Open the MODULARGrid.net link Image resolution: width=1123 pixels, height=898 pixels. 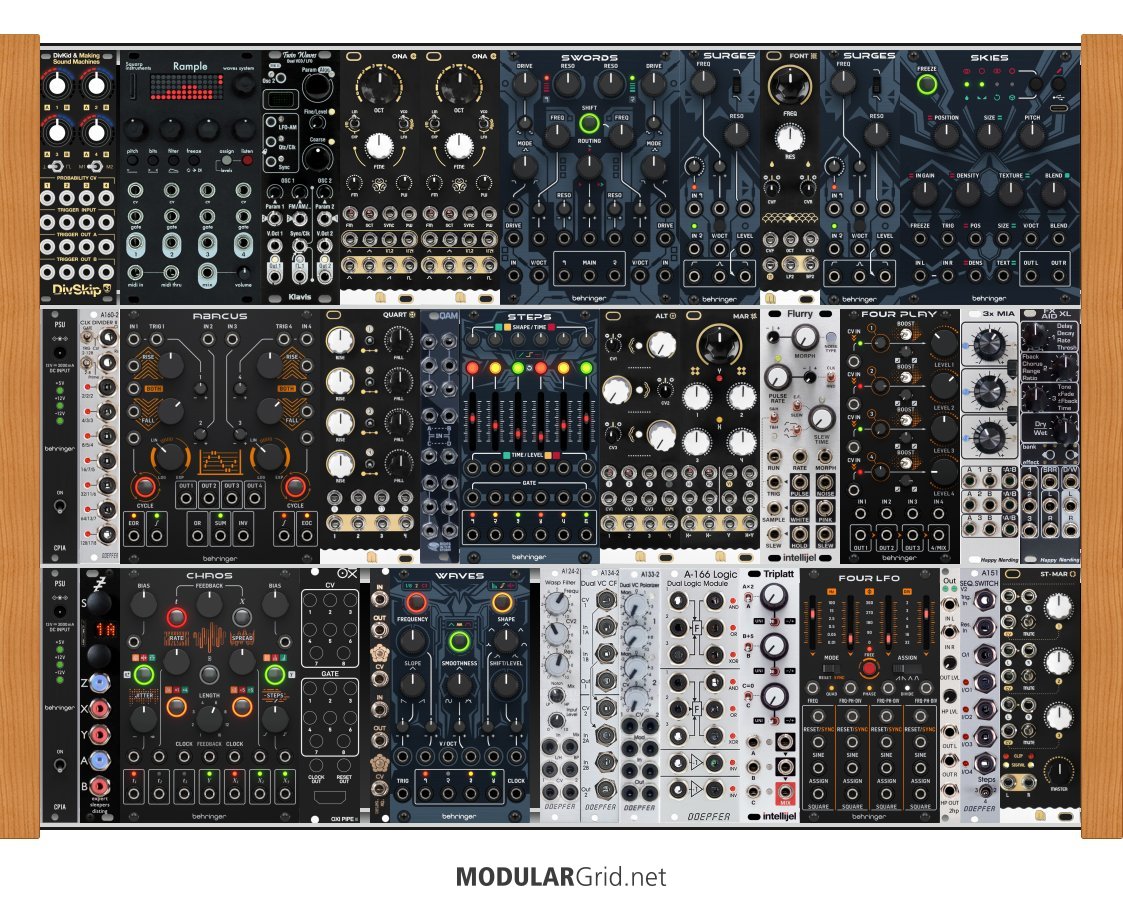pyautogui.click(x=561, y=877)
